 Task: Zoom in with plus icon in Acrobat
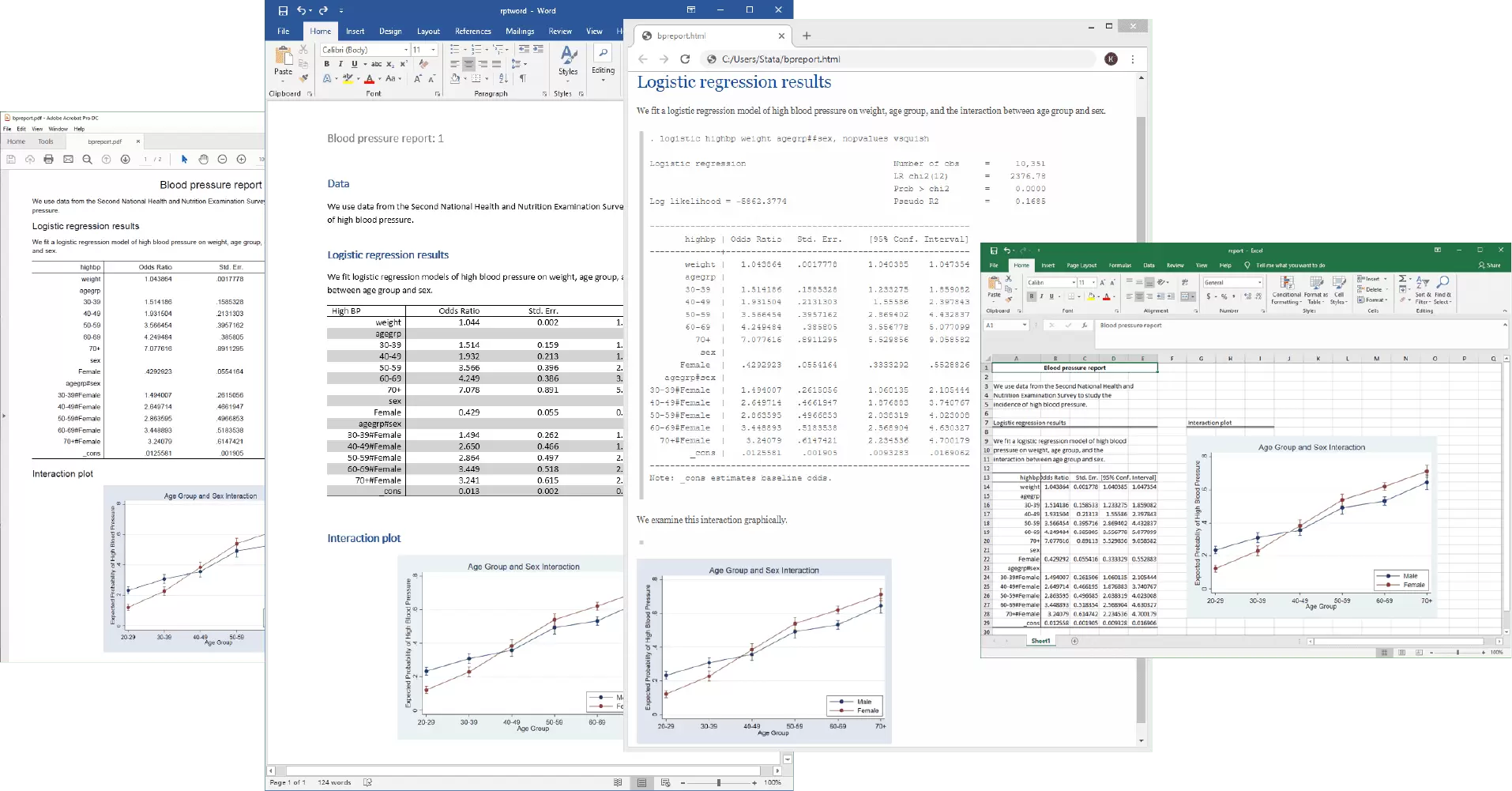[x=241, y=159]
